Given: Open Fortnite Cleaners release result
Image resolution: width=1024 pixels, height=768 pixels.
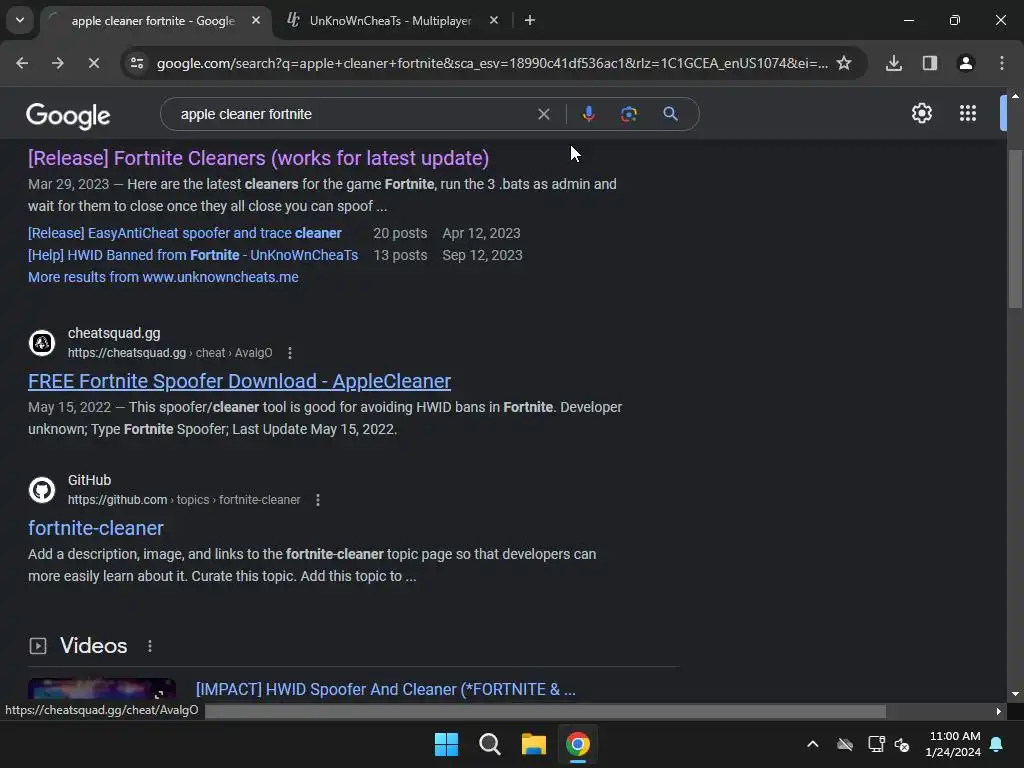Looking at the screenshot, I should (259, 158).
